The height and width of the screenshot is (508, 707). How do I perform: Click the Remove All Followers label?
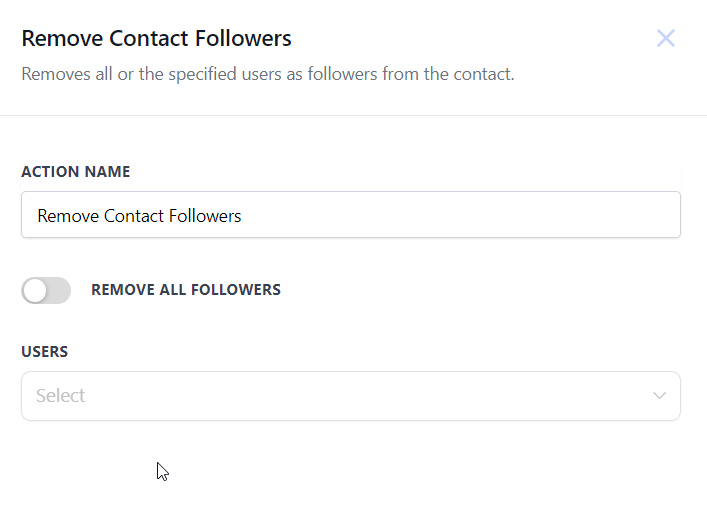pos(186,290)
